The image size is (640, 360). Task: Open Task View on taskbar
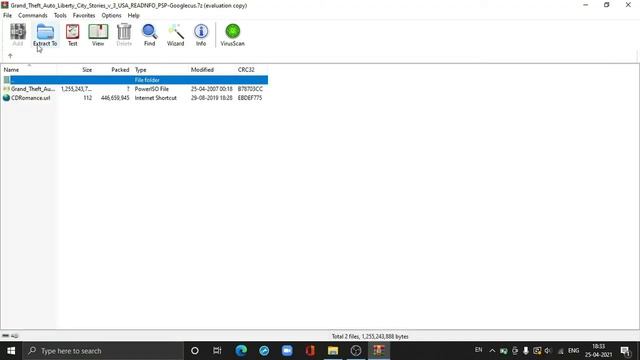(x=217, y=351)
